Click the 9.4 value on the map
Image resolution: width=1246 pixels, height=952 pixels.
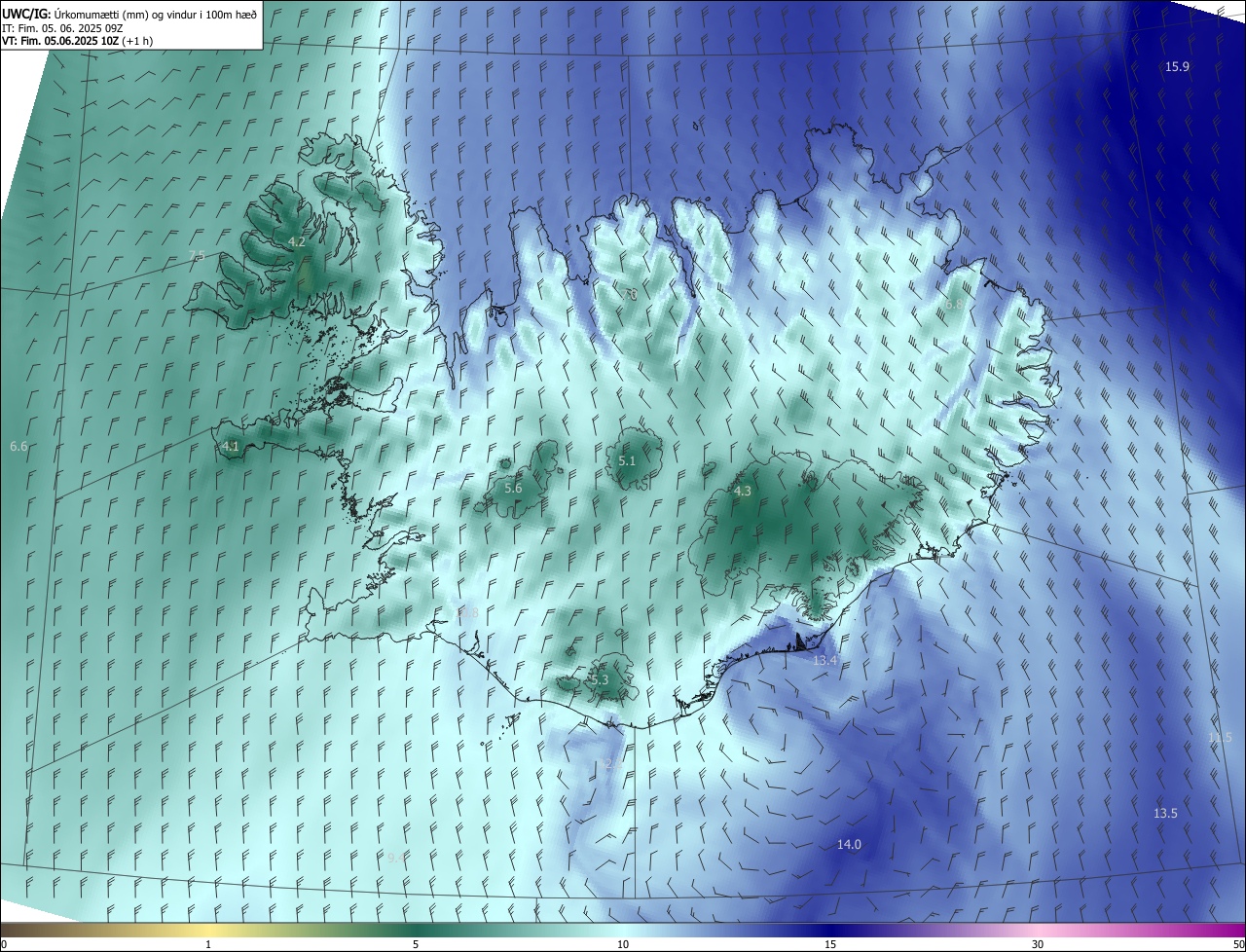point(396,858)
